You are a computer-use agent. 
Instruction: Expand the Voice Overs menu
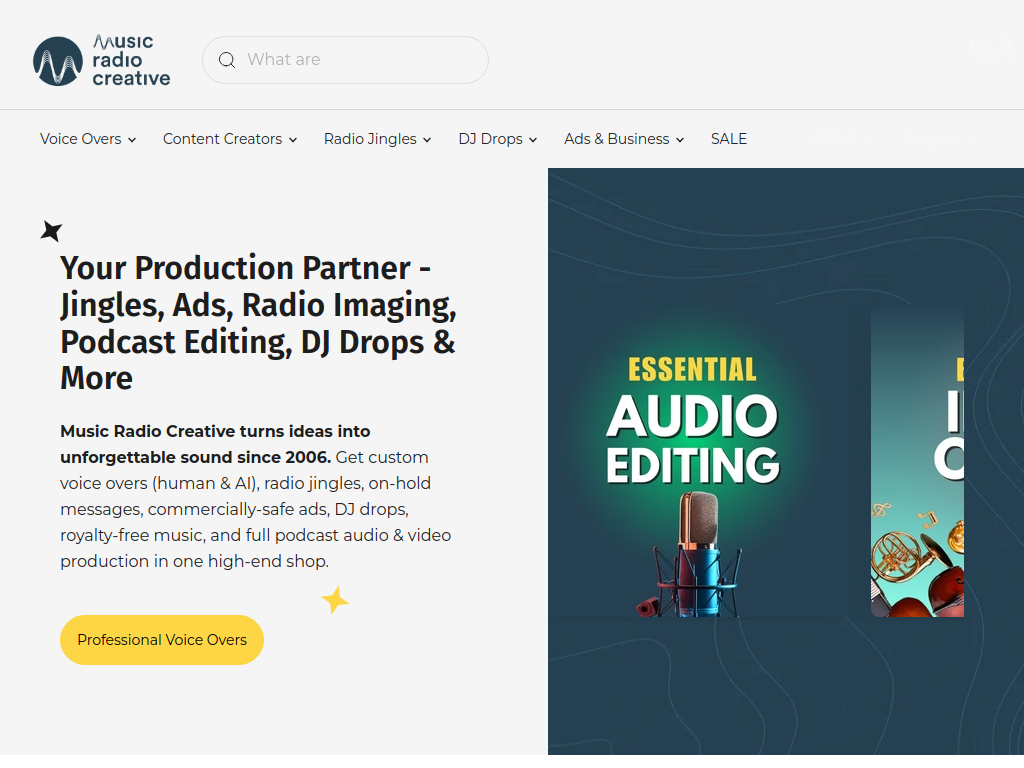pyautogui.click(x=87, y=139)
